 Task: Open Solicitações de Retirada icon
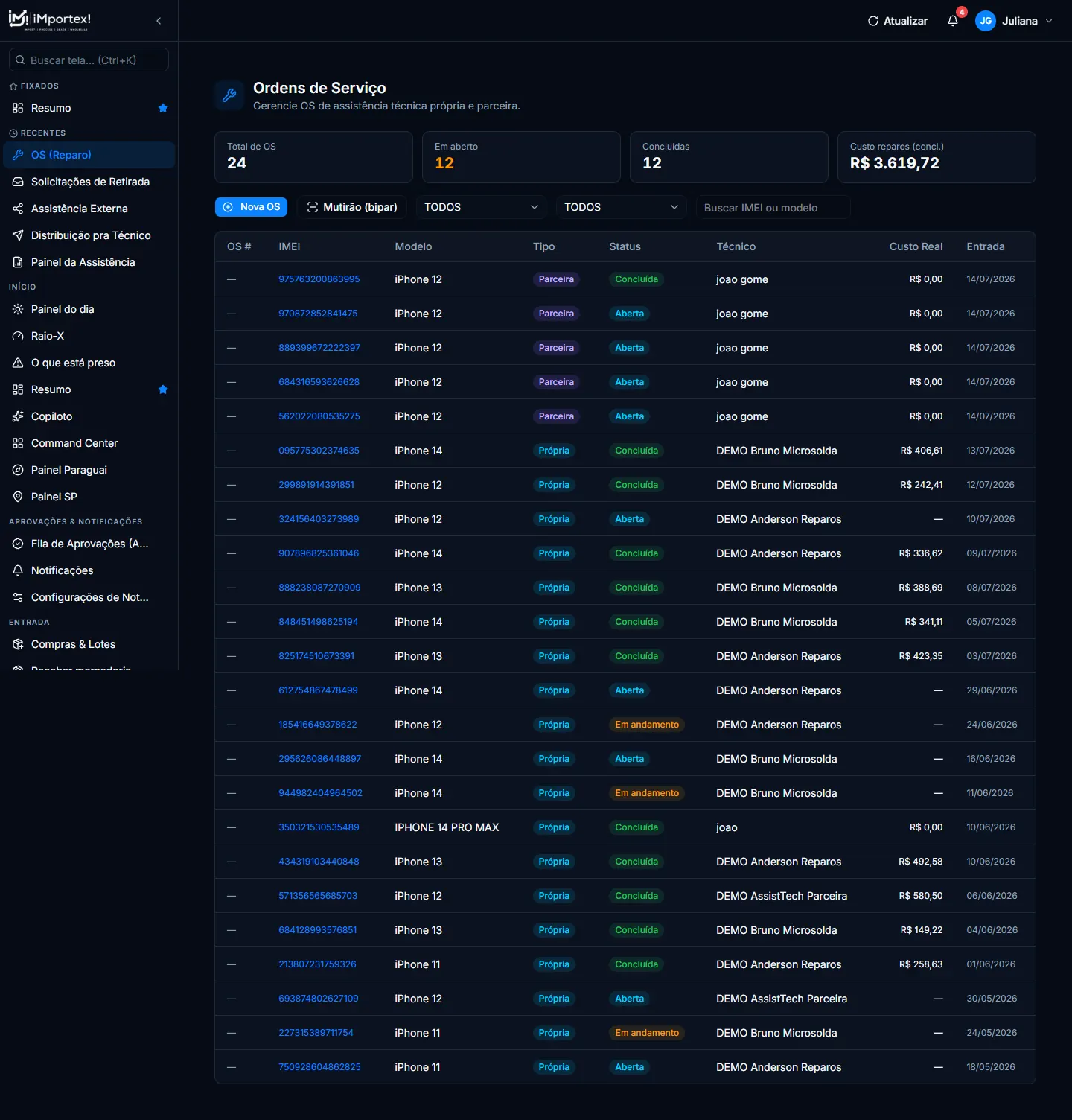tap(18, 182)
